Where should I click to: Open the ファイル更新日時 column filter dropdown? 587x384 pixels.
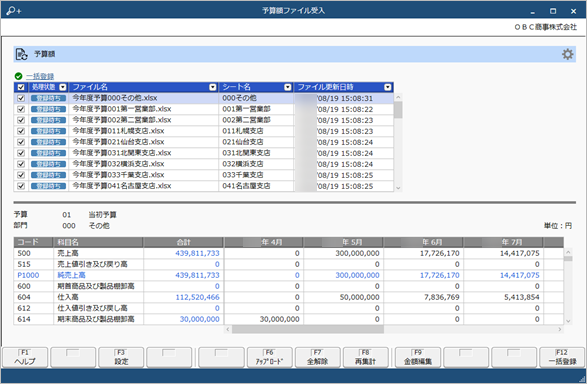tap(387, 87)
